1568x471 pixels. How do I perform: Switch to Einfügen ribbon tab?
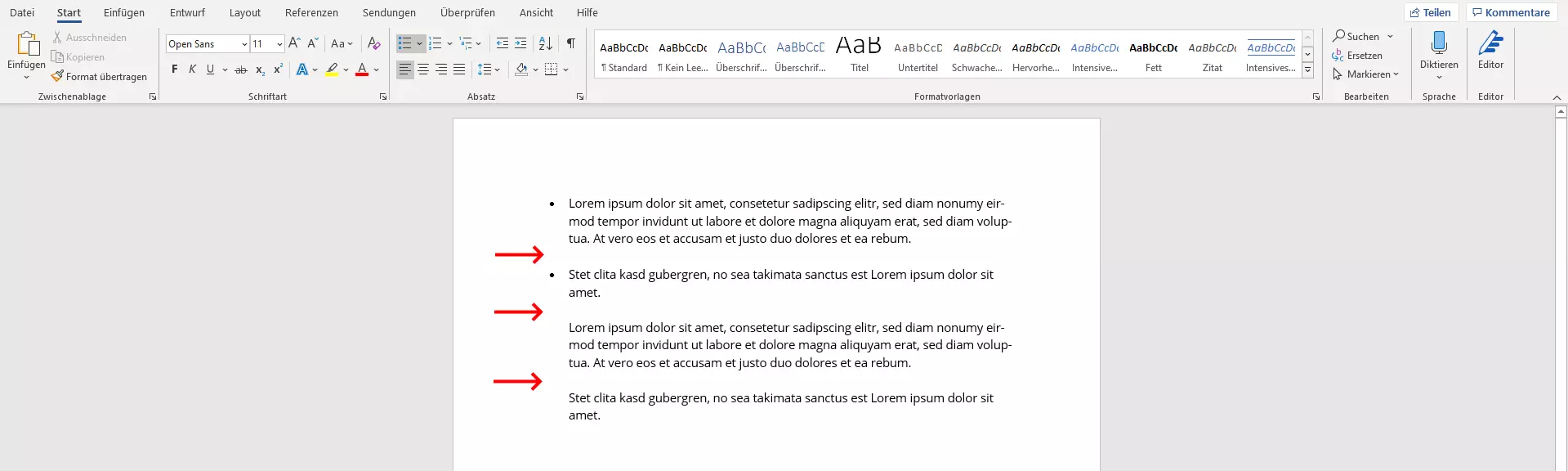pos(124,12)
